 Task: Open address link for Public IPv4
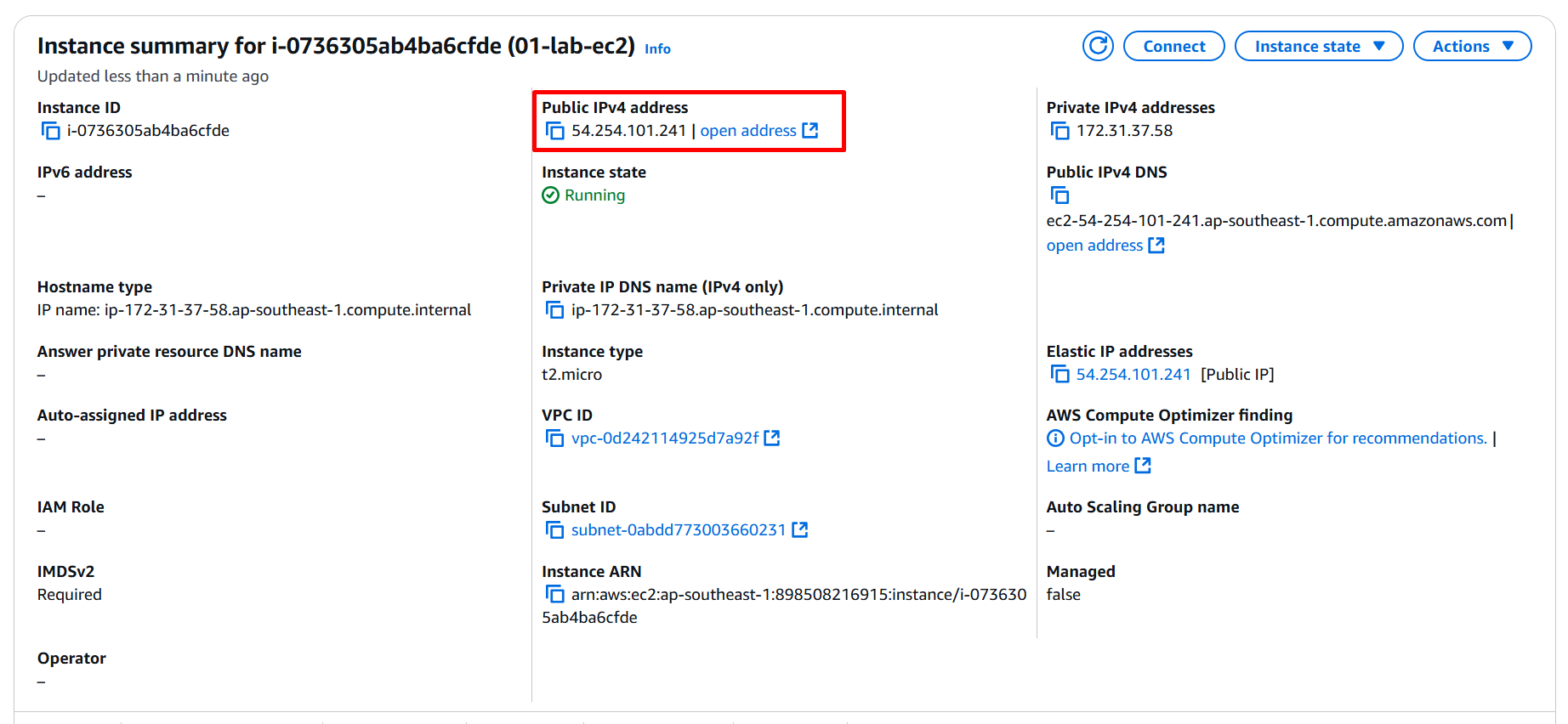(x=758, y=131)
